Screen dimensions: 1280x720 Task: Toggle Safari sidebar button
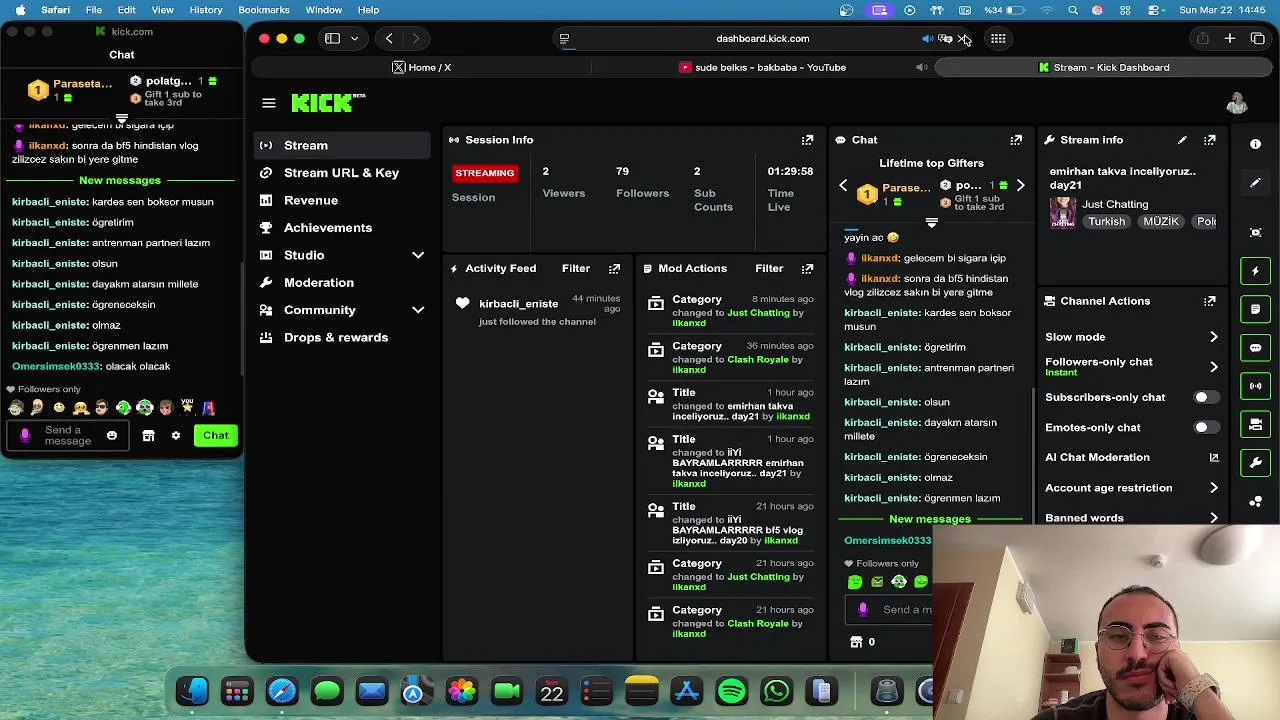click(x=332, y=39)
